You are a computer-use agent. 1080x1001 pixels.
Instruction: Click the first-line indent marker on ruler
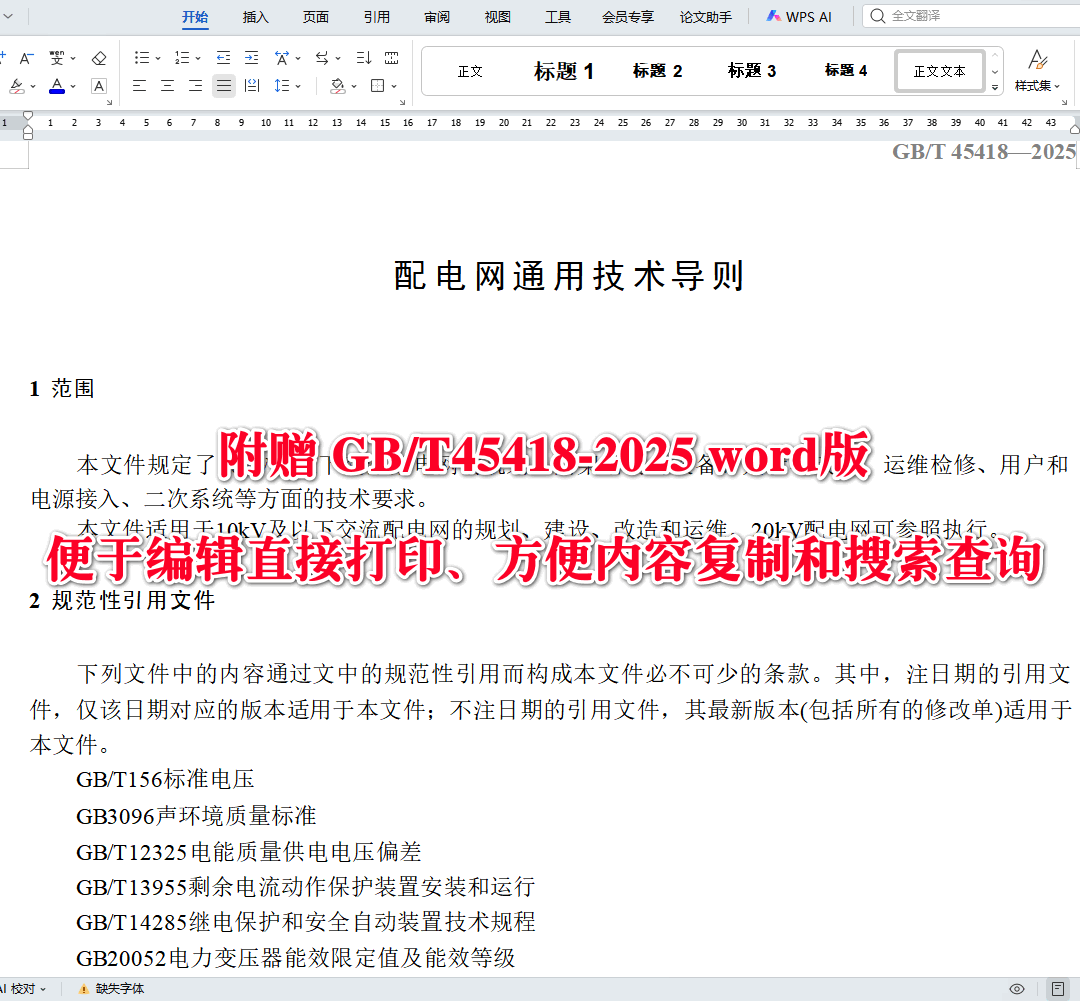[x=28, y=116]
